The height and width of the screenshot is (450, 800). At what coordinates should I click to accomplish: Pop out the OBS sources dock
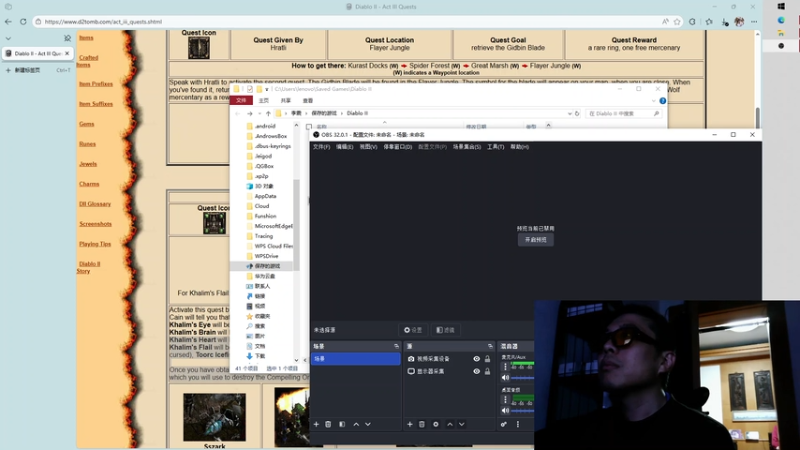pyautogui.click(x=490, y=346)
